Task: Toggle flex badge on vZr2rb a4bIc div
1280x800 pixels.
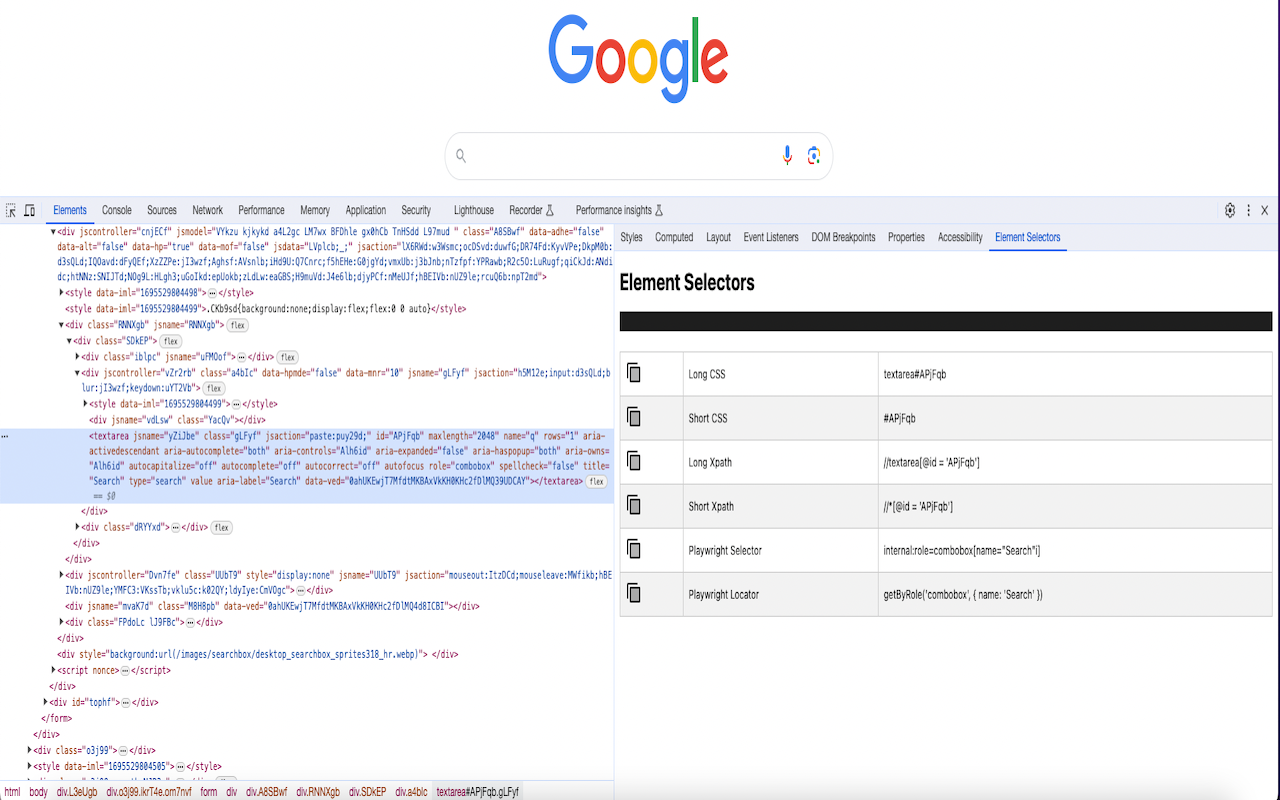Action: (214, 388)
